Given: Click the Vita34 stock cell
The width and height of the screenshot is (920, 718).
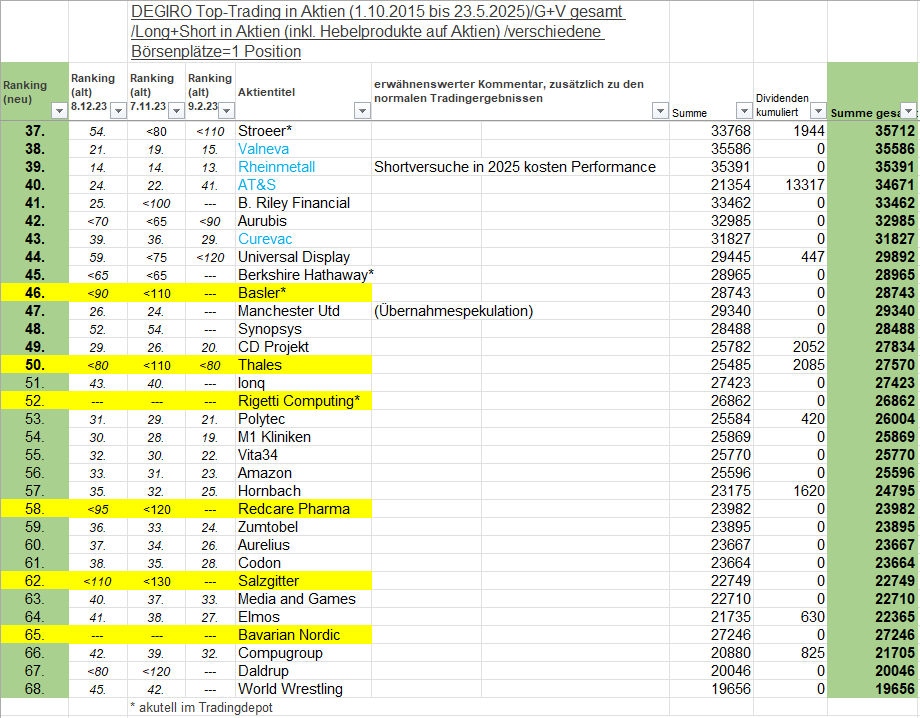Looking at the screenshot, I should click(303, 455).
